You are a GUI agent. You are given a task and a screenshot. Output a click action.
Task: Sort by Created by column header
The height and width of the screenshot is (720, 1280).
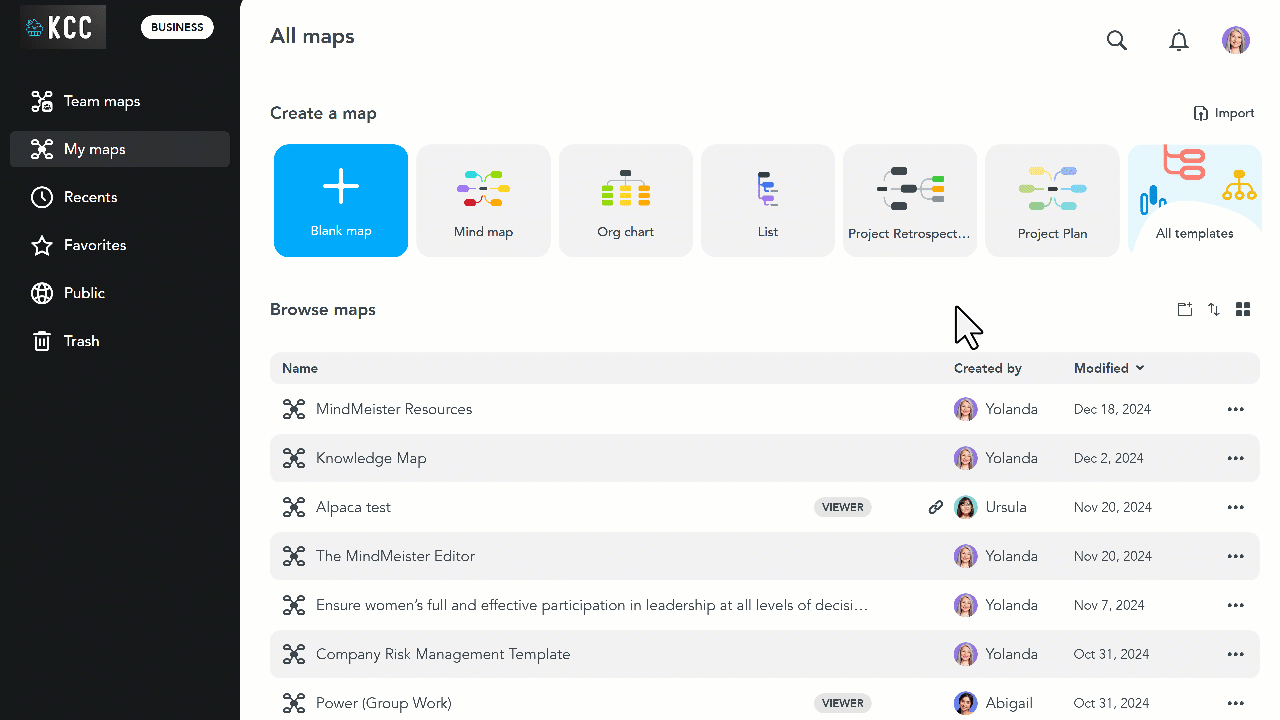[988, 368]
